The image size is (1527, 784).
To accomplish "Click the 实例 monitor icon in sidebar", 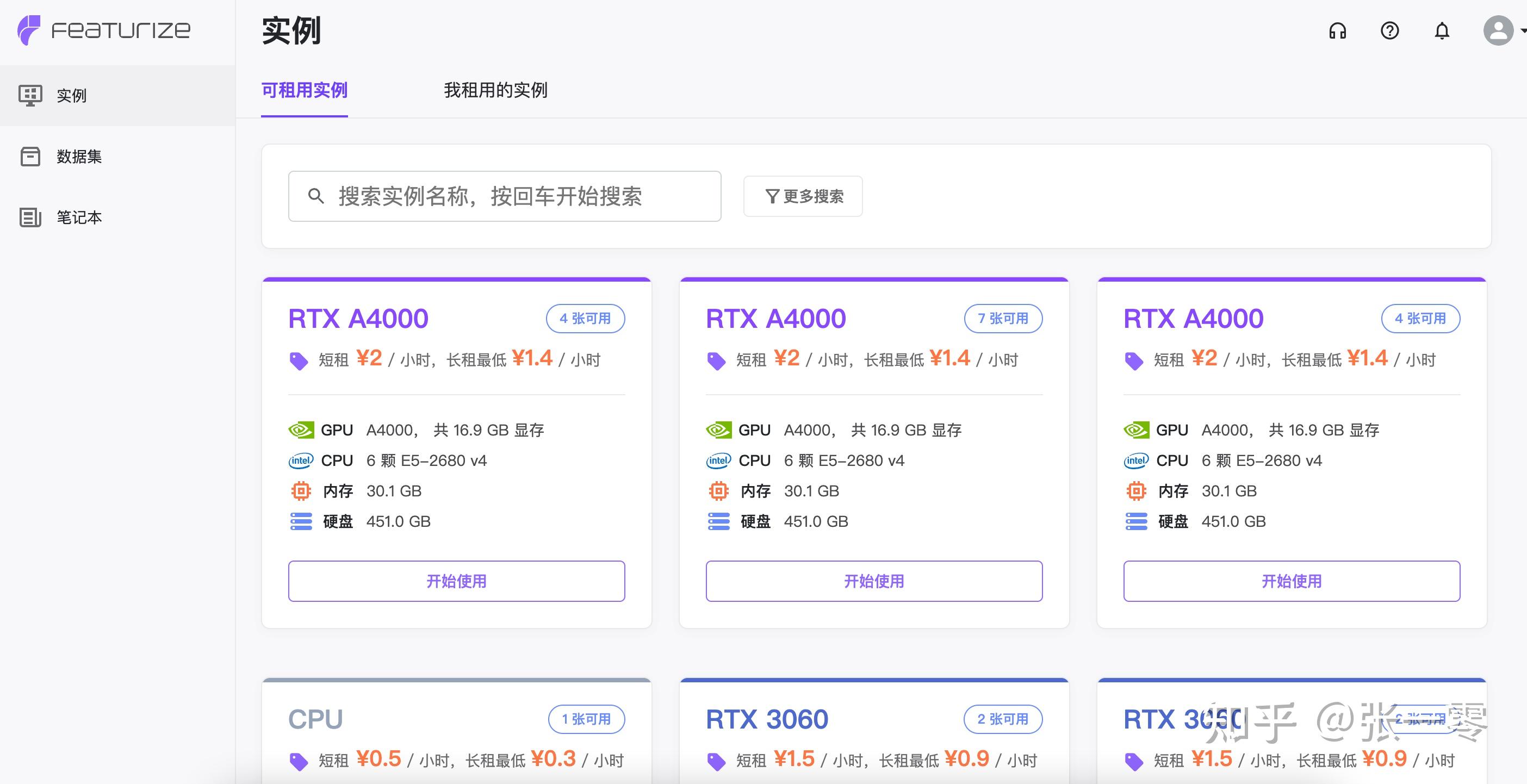I will coord(30,95).
